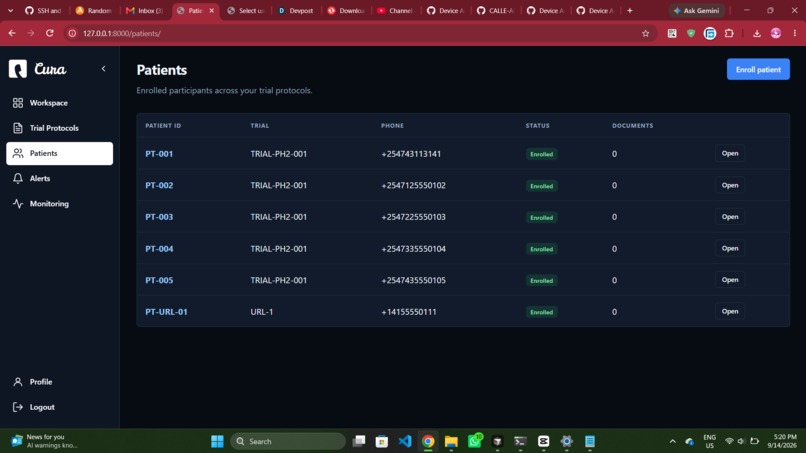Click the green shield extension icon

tap(691, 33)
